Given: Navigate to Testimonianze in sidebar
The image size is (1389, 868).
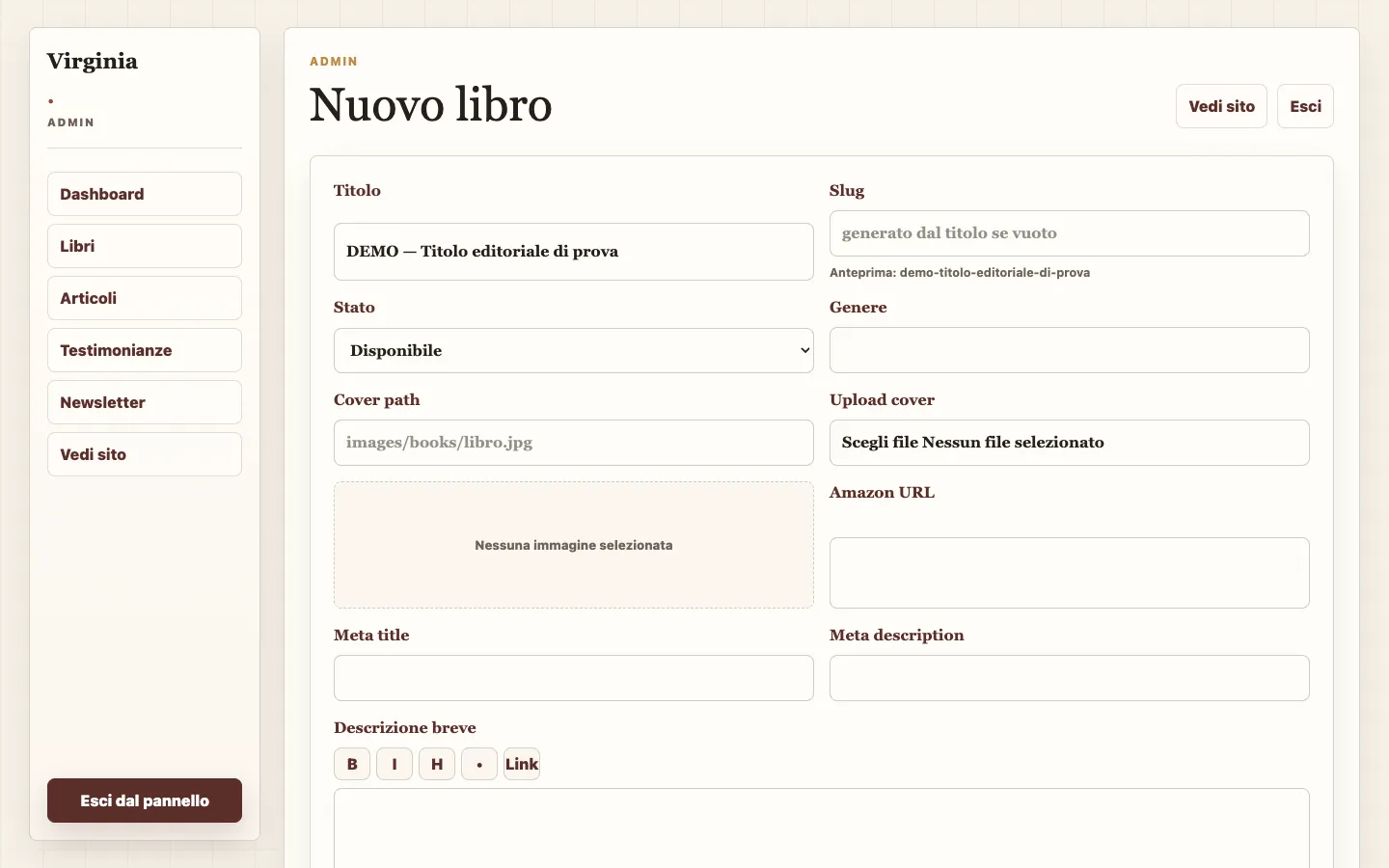Looking at the screenshot, I should 145,350.
